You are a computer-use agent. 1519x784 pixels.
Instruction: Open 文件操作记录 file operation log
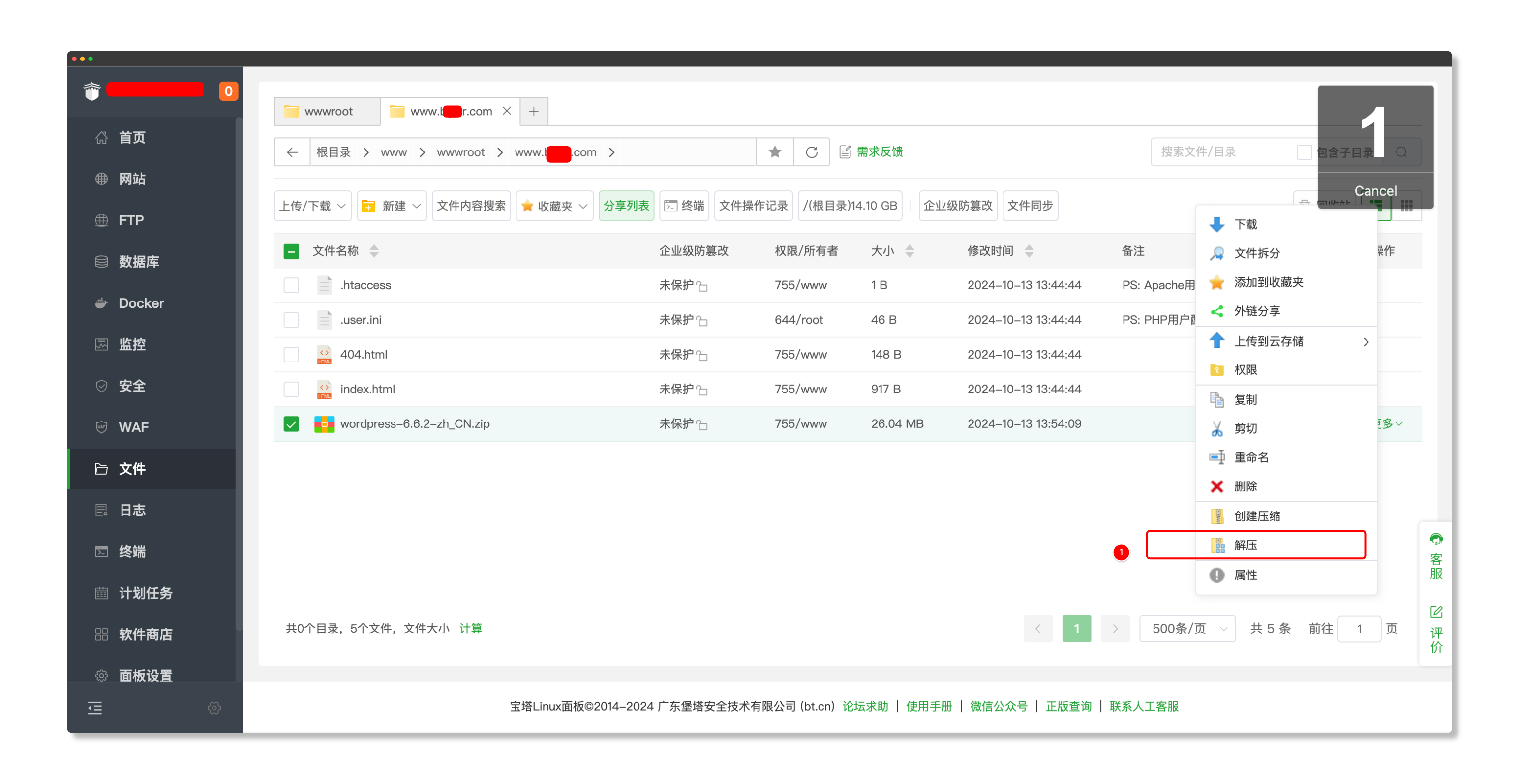click(753, 206)
